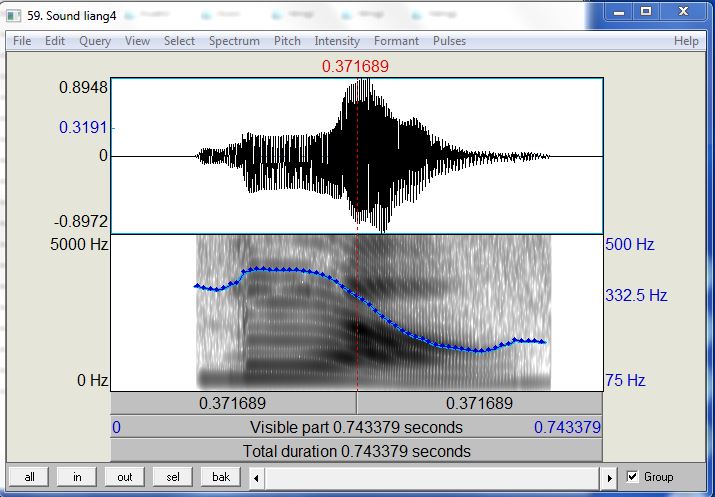Open the Formant menu
715x497 pixels.
click(x=396, y=41)
